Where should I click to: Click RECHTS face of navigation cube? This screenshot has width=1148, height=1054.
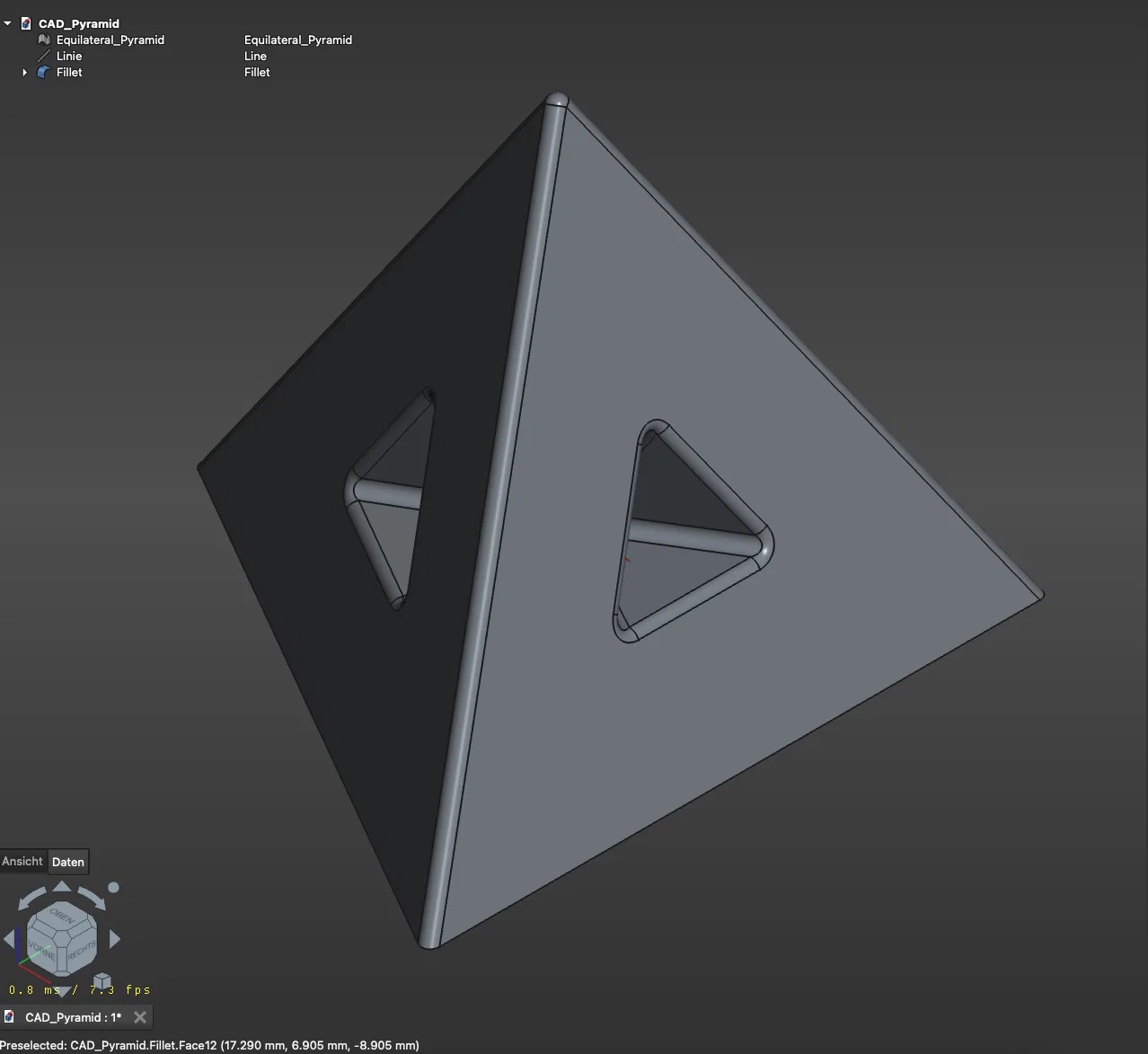coord(81,950)
